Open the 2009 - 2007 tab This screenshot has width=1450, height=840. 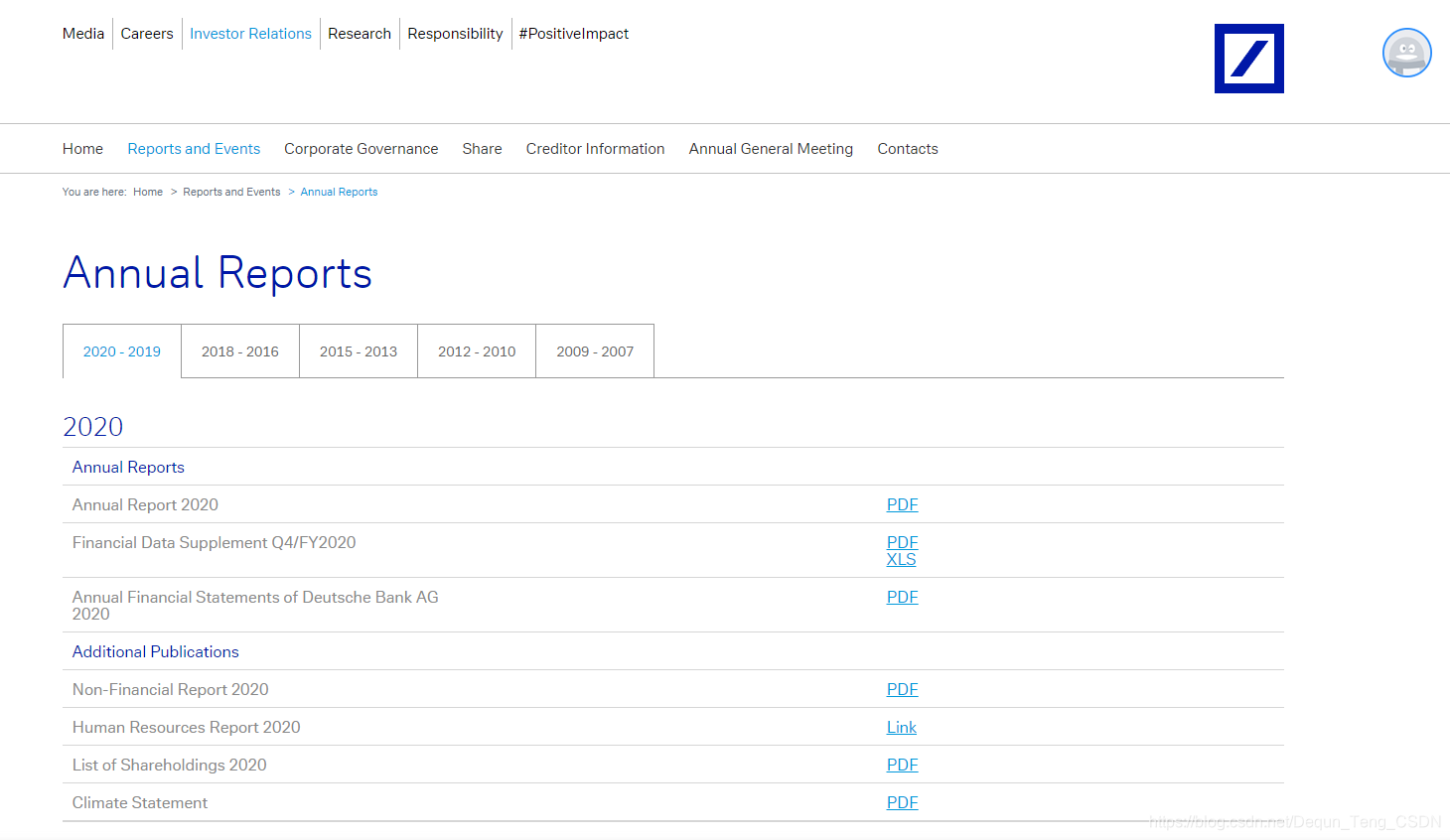click(x=595, y=351)
